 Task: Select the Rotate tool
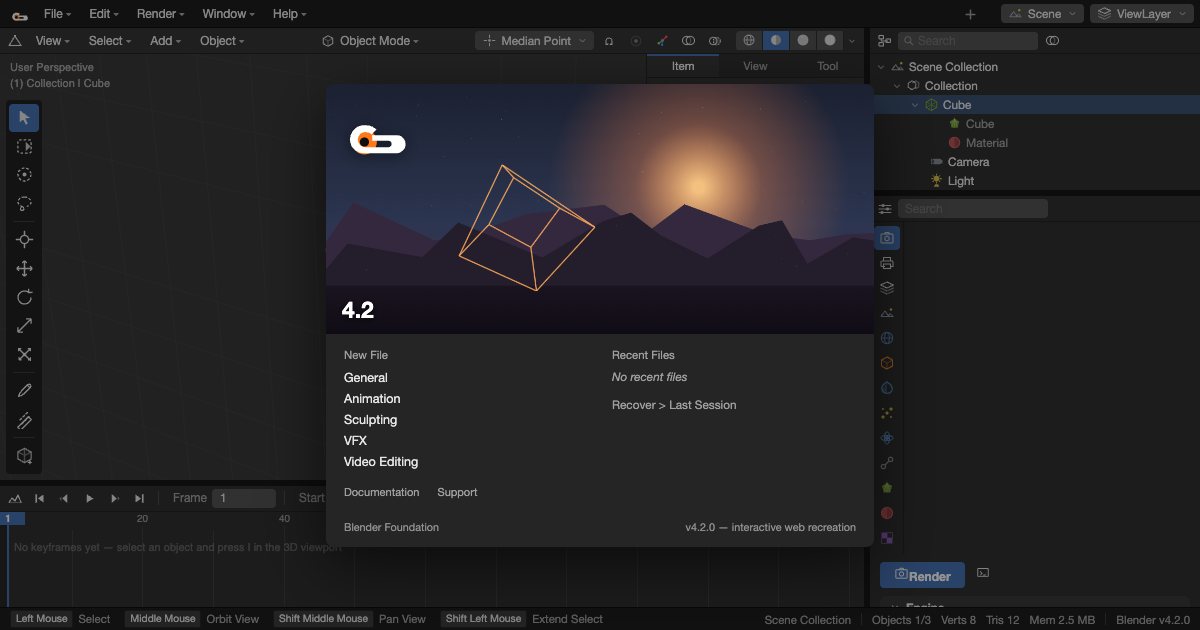click(24, 297)
